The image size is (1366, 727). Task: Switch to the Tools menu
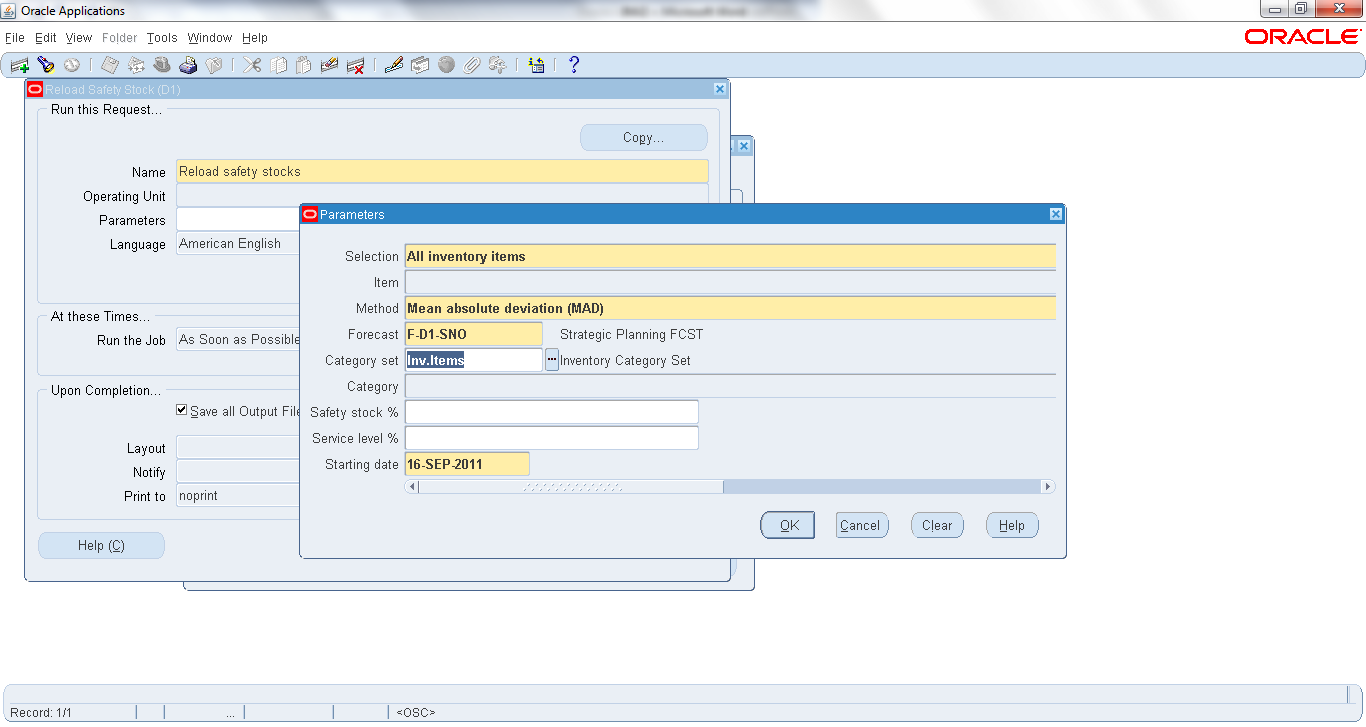161,37
